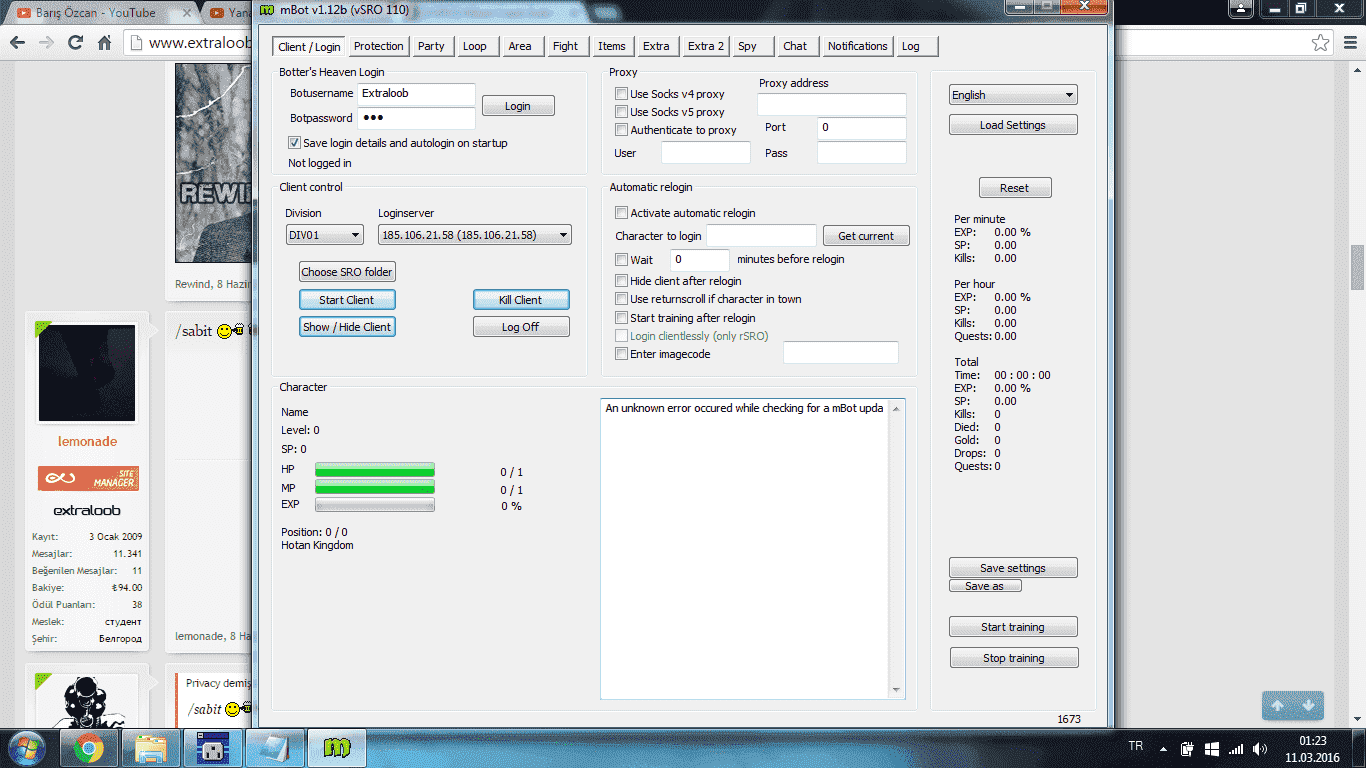Open the Extra tab
Viewport: 1366px width, 768px height.
pyautogui.click(x=656, y=46)
